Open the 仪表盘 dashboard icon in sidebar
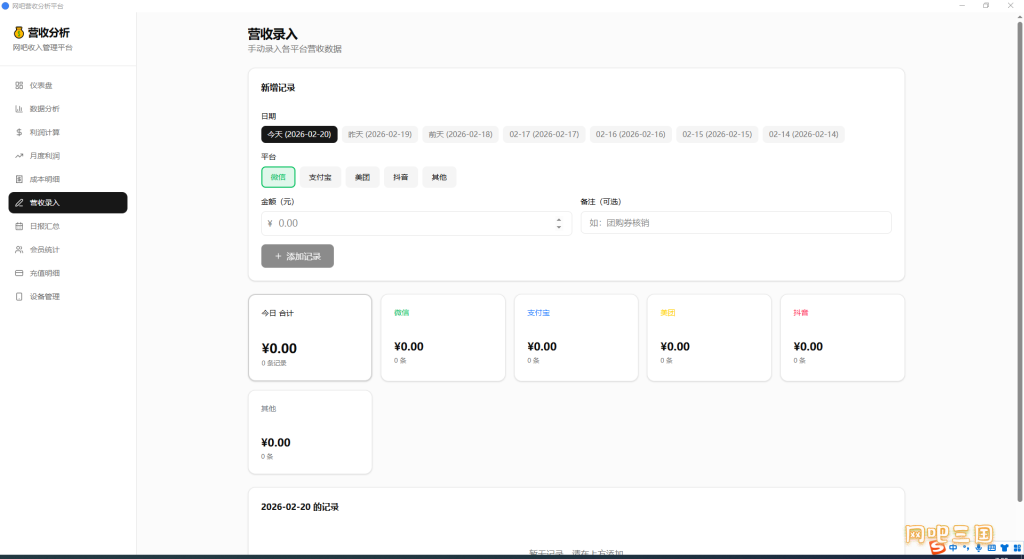The image size is (1024, 559). point(19,86)
